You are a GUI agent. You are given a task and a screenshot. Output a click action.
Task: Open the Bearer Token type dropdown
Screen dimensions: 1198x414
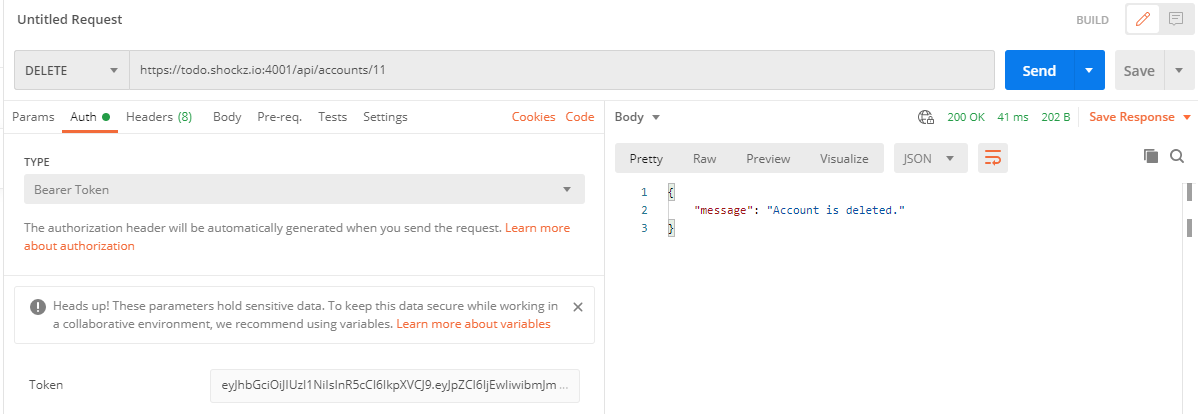[x=304, y=189]
